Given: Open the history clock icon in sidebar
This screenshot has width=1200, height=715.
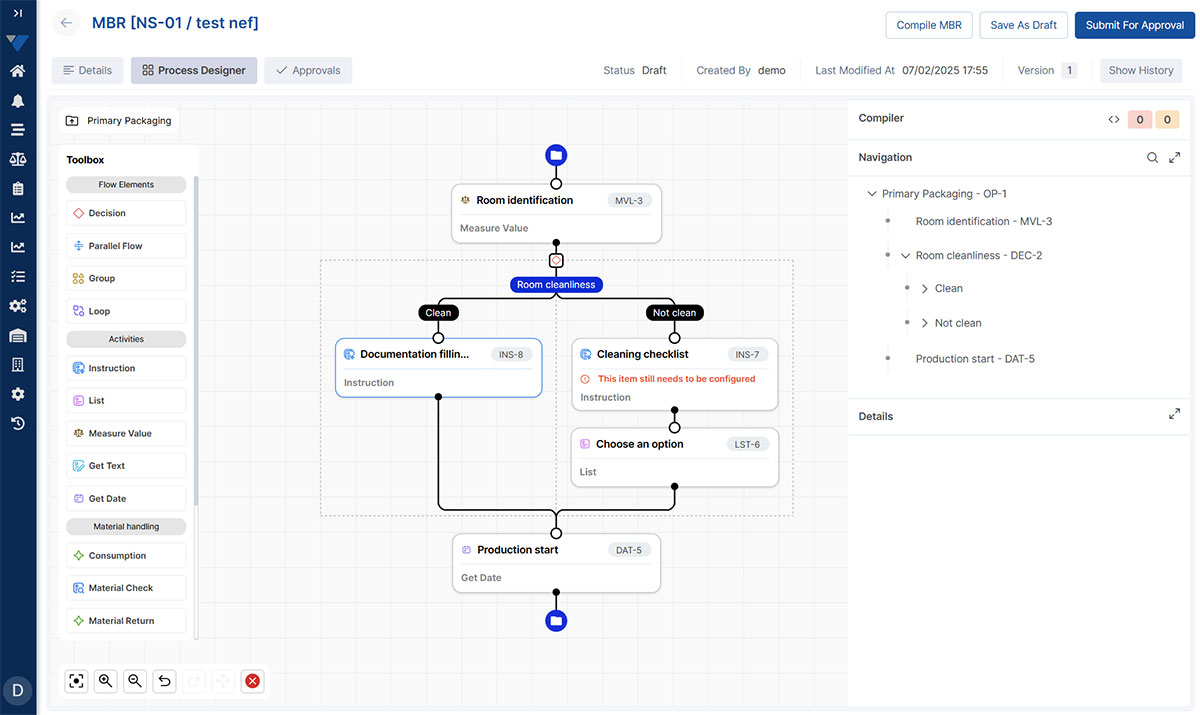Looking at the screenshot, I should click(x=17, y=423).
